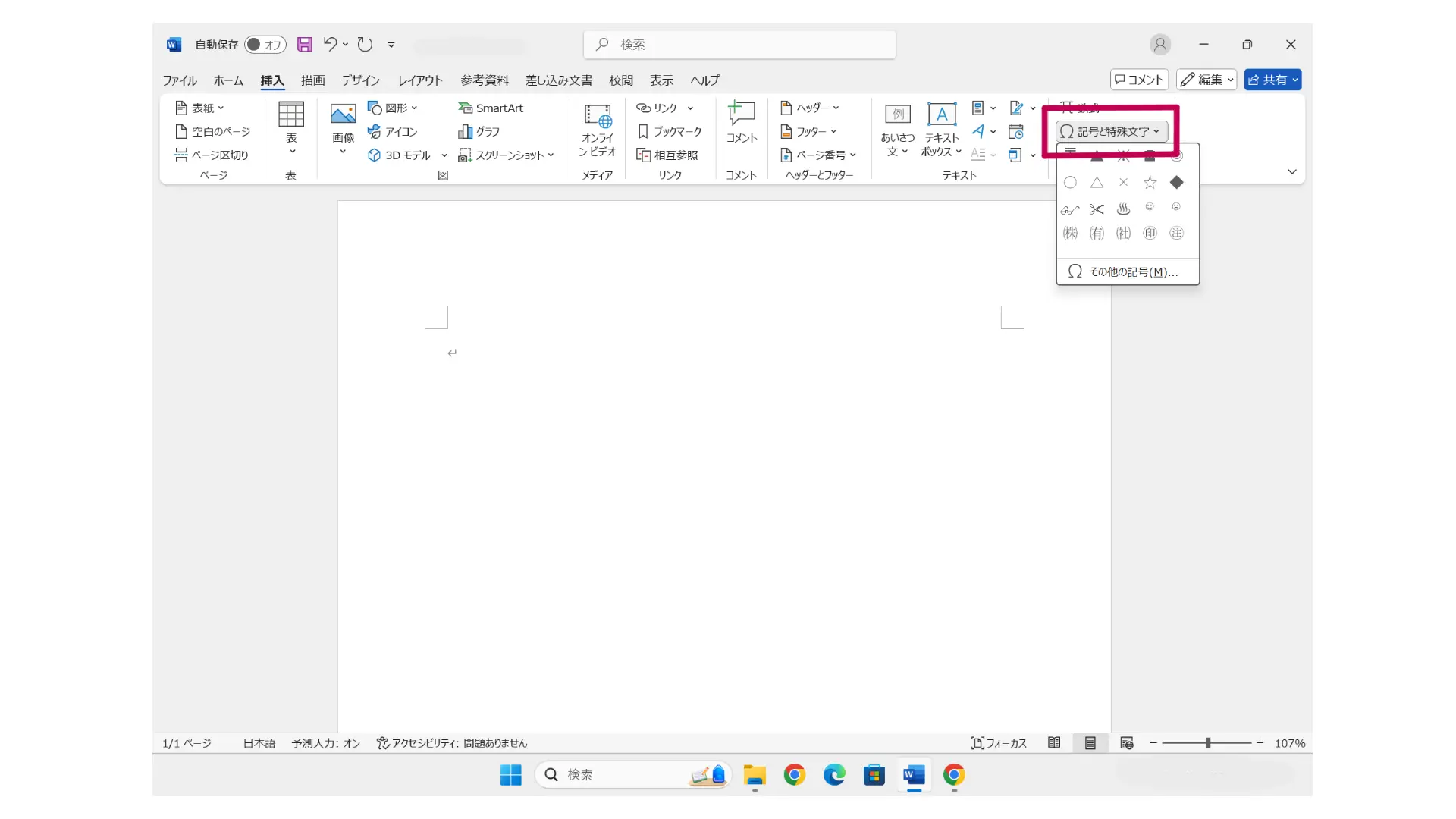The image size is (1456, 819).
Task: Insert the smiling face symbol
Action: (x=1150, y=207)
